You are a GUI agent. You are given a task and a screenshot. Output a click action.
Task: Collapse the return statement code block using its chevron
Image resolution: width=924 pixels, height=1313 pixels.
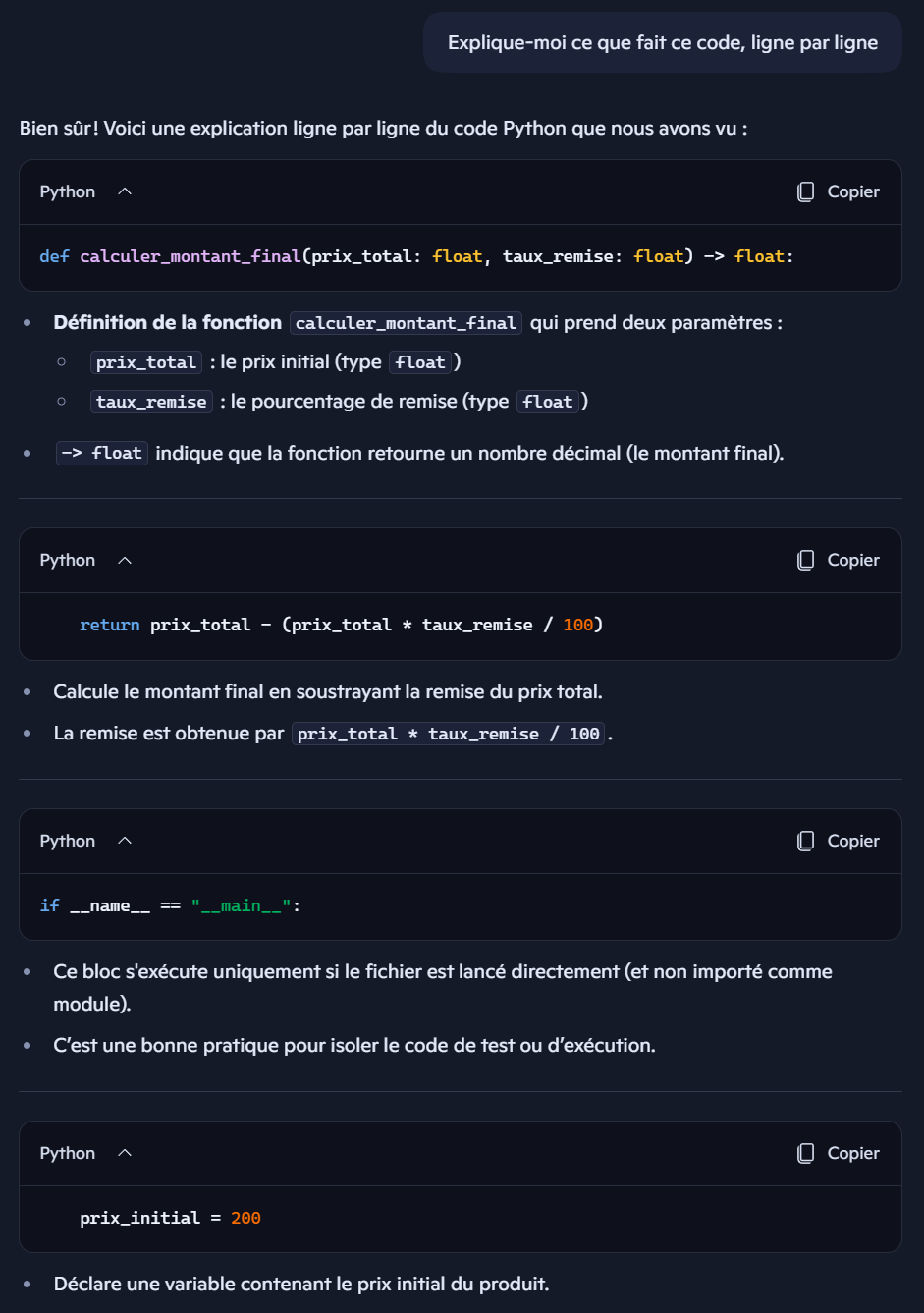coord(125,560)
